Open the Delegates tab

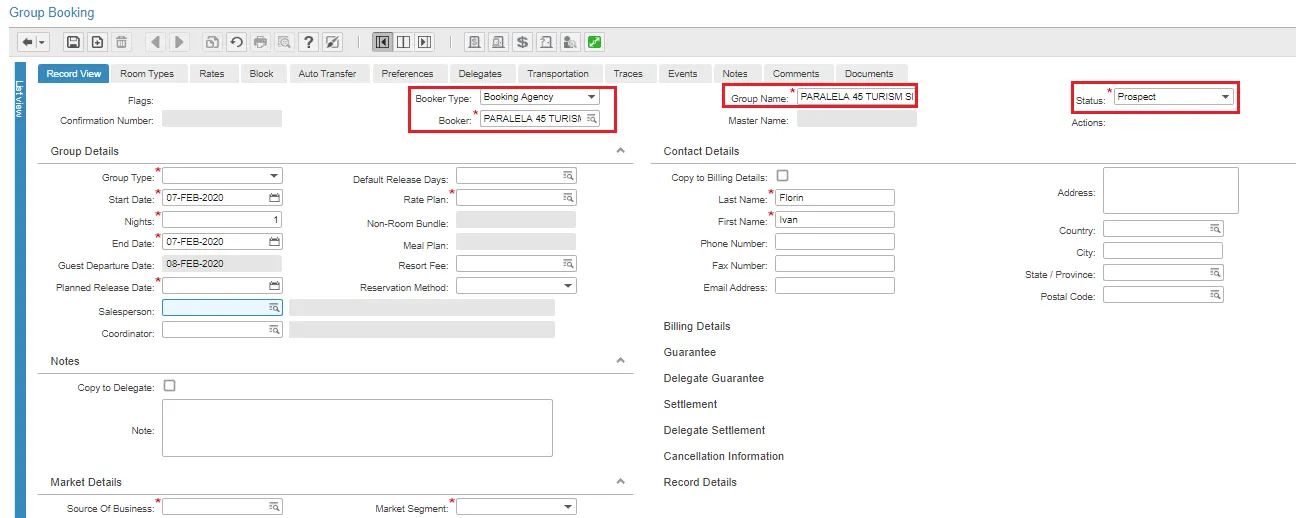(481, 74)
